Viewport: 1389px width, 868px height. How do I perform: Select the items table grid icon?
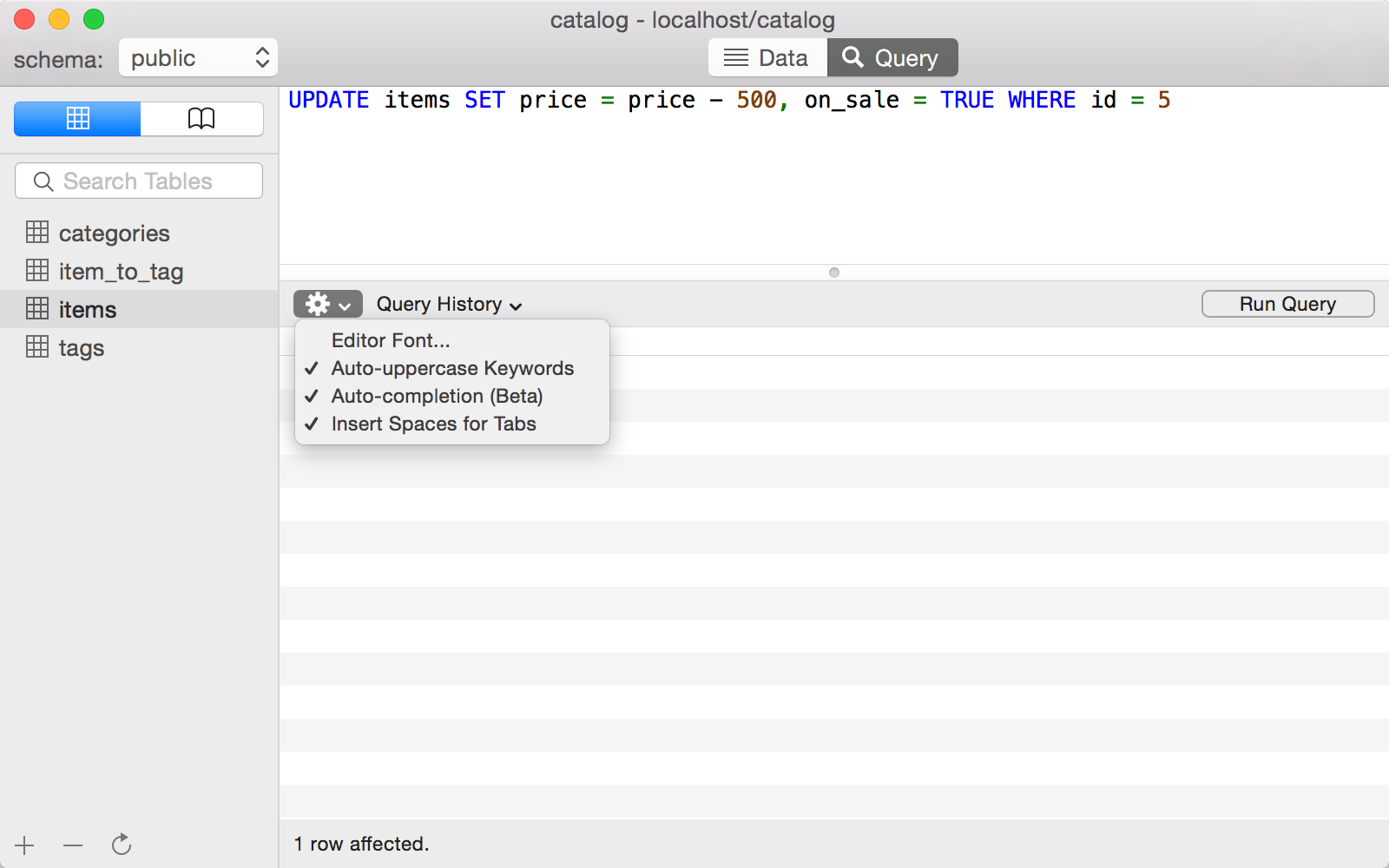(38, 309)
